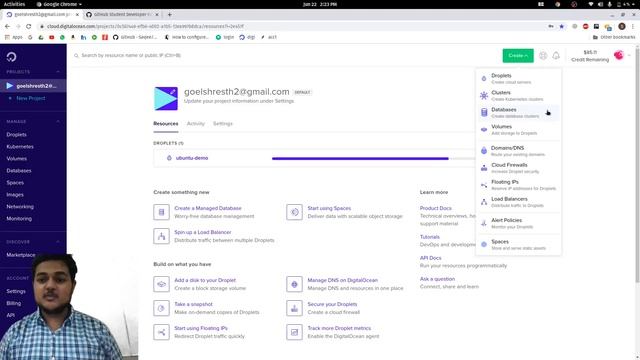This screenshot has height=360, width=640.
Task: Focus the resource search field
Action: tap(131, 55)
